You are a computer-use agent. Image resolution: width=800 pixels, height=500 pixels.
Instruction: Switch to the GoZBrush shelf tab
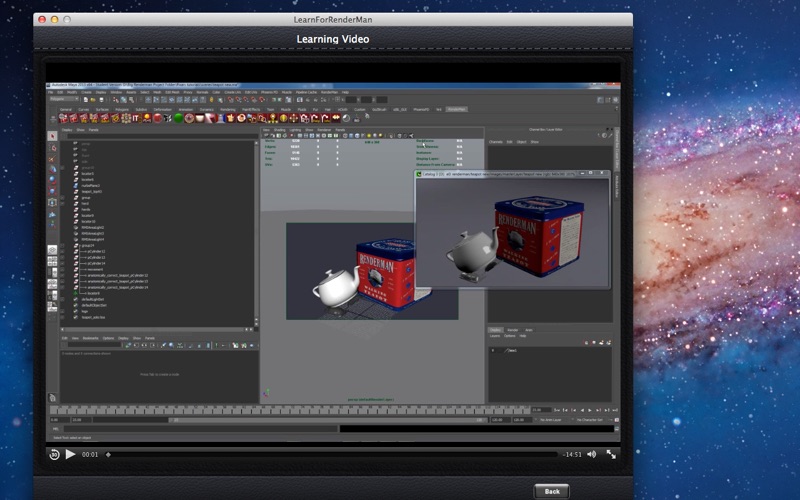pos(379,110)
